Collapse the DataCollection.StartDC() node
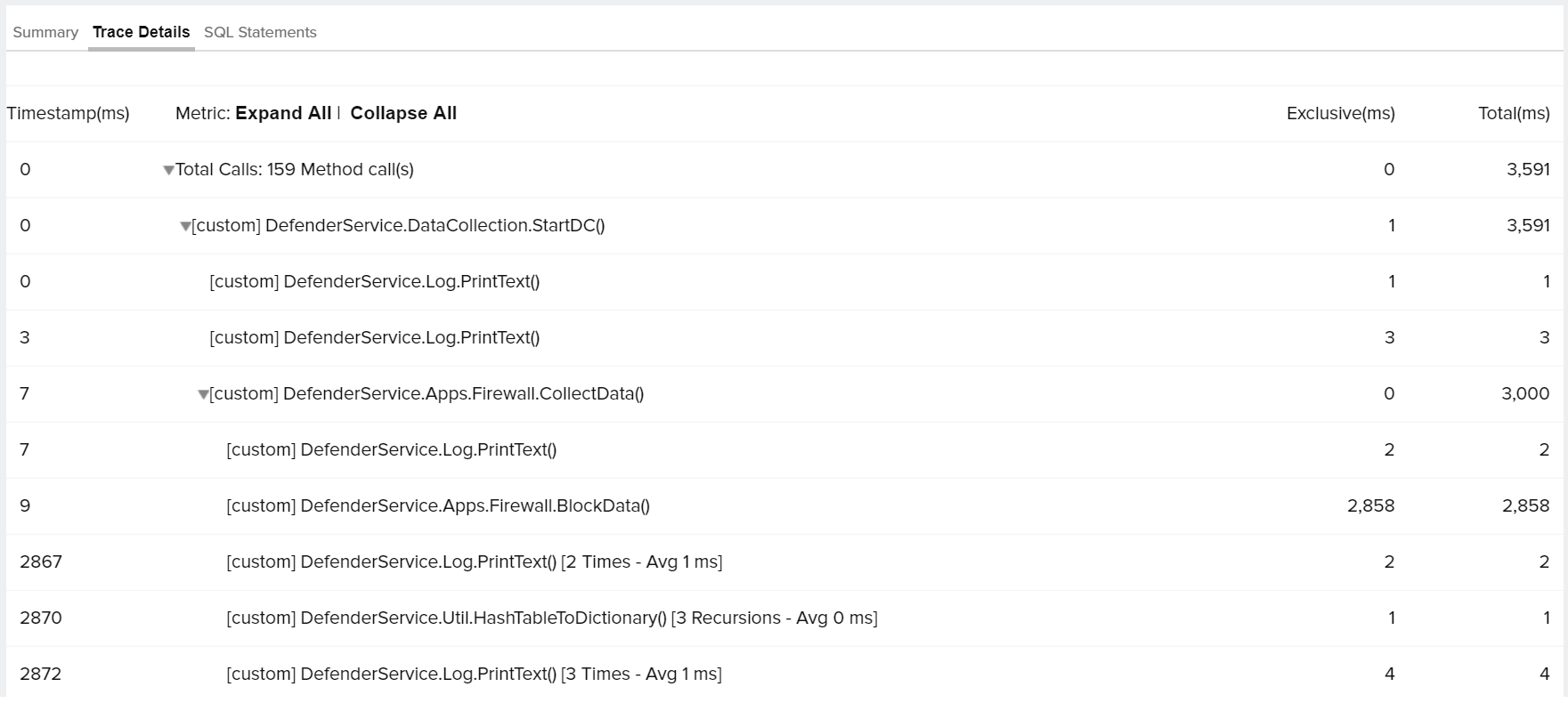 (x=185, y=226)
